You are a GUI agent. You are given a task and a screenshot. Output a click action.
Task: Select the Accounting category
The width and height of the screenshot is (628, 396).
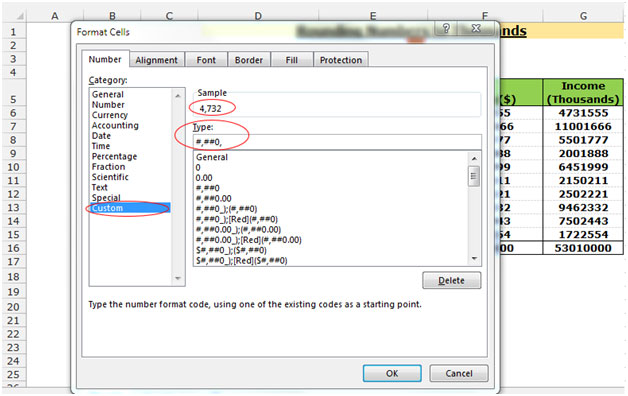click(x=115, y=126)
